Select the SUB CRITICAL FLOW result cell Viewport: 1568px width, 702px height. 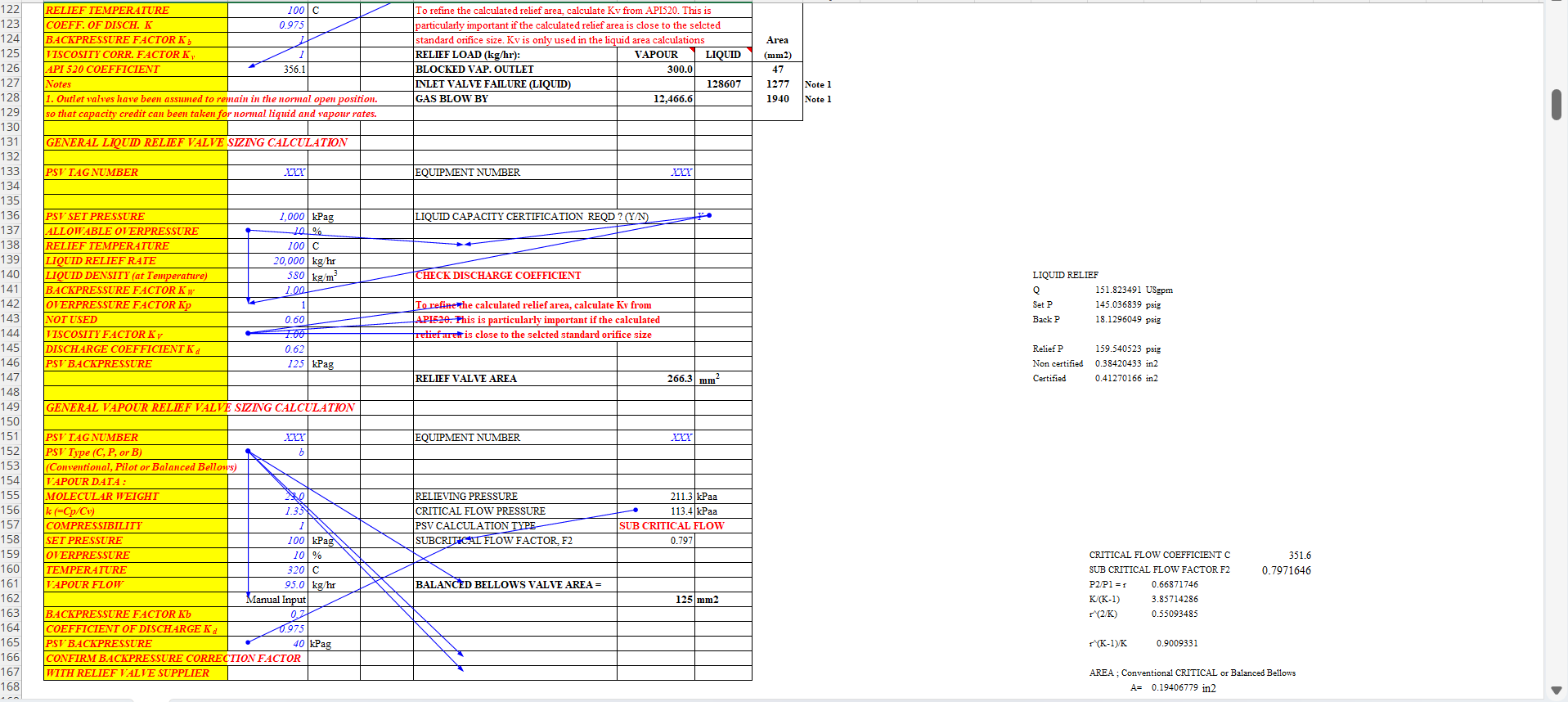tap(672, 526)
